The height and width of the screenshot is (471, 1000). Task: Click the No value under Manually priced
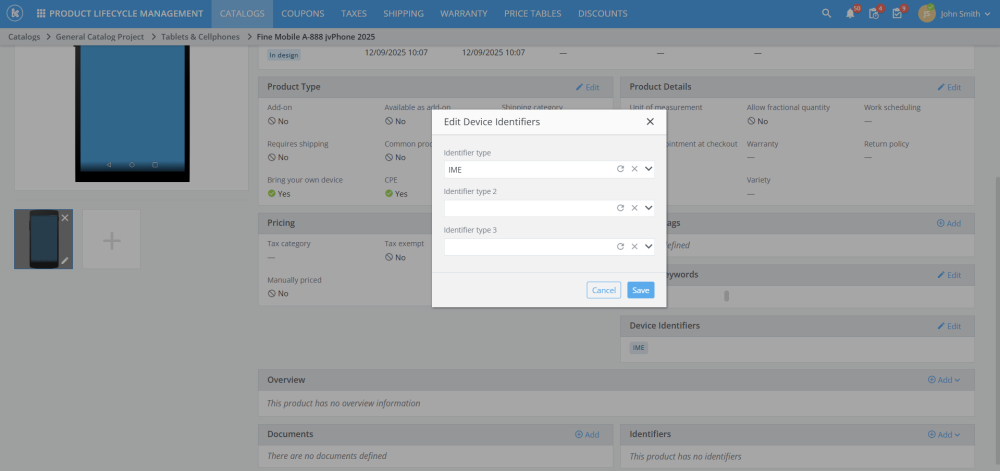pos(278,293)
